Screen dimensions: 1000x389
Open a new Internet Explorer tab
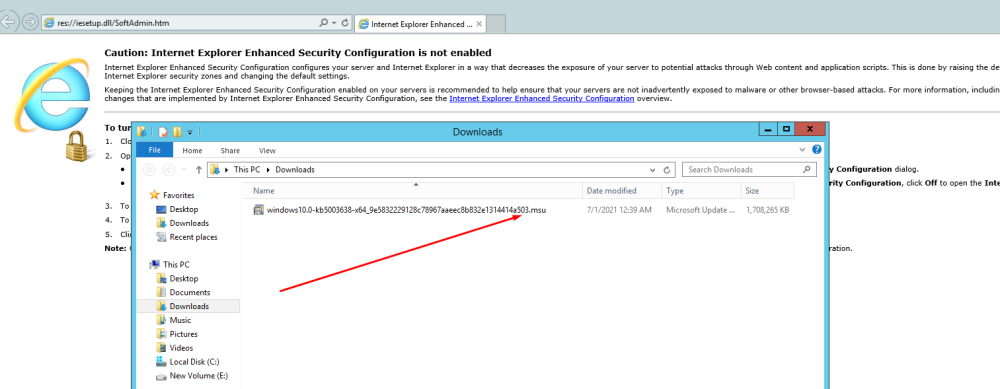[497, 24]
